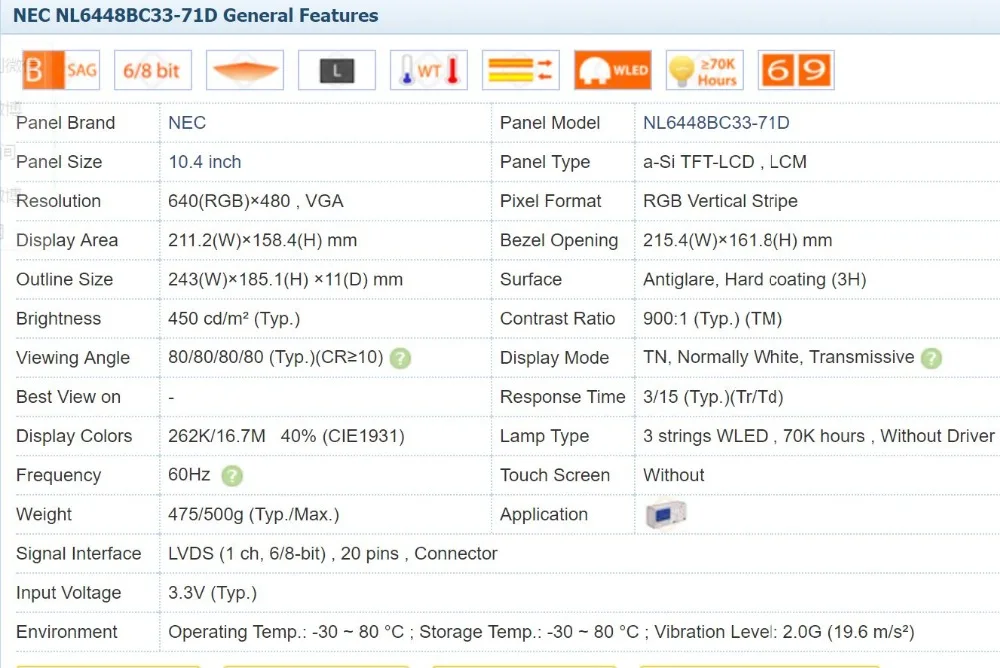Screen dimensions: 1000x668
Task: Open the NEC panel brand link
Action: [187, 122]
